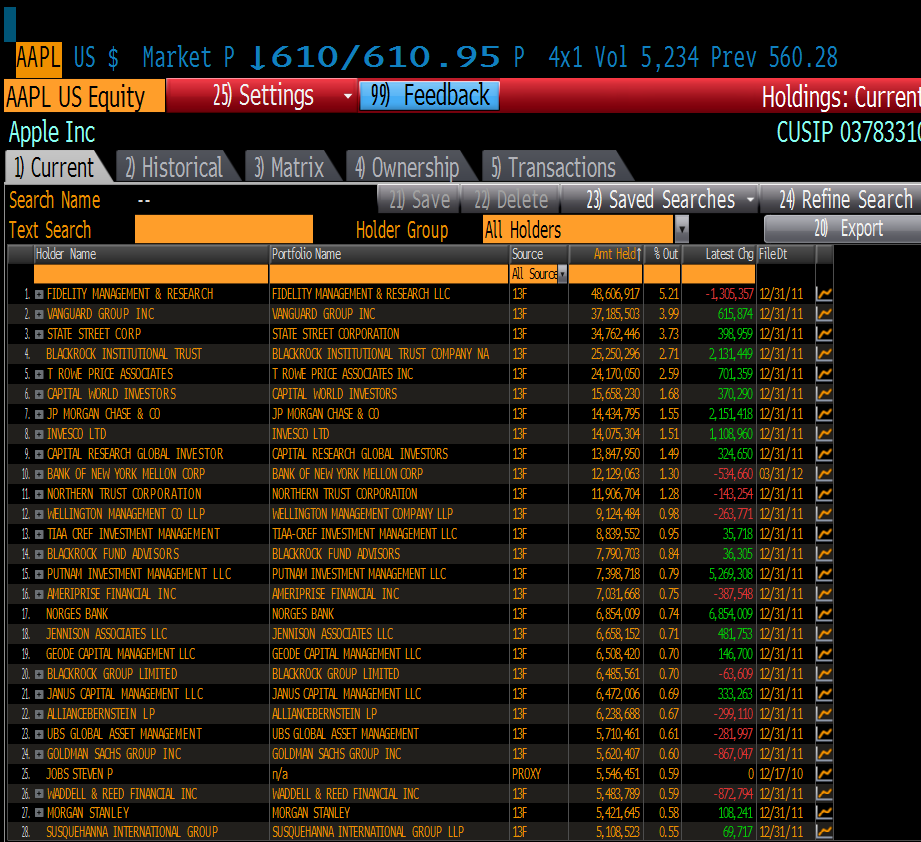Expand T Rowe Price Associates holder
The width and height of the screenshot is (921, 842).
[x=39, y=374]
